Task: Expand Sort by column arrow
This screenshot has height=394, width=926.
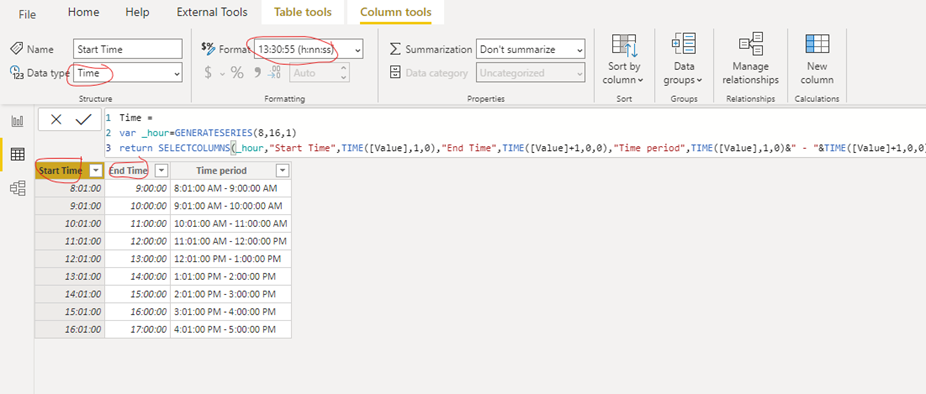Action: click(x=641, y=80)
